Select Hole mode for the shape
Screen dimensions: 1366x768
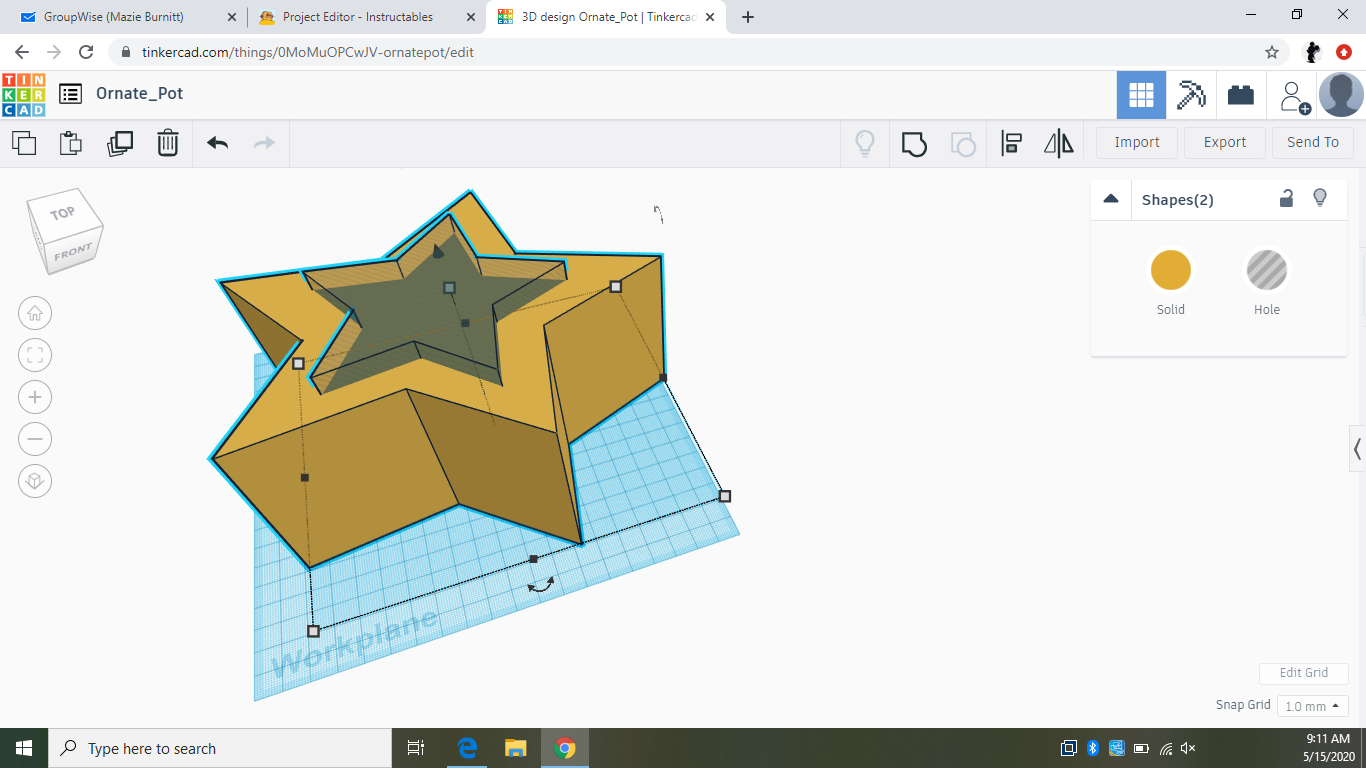(x=1266, y=269)
